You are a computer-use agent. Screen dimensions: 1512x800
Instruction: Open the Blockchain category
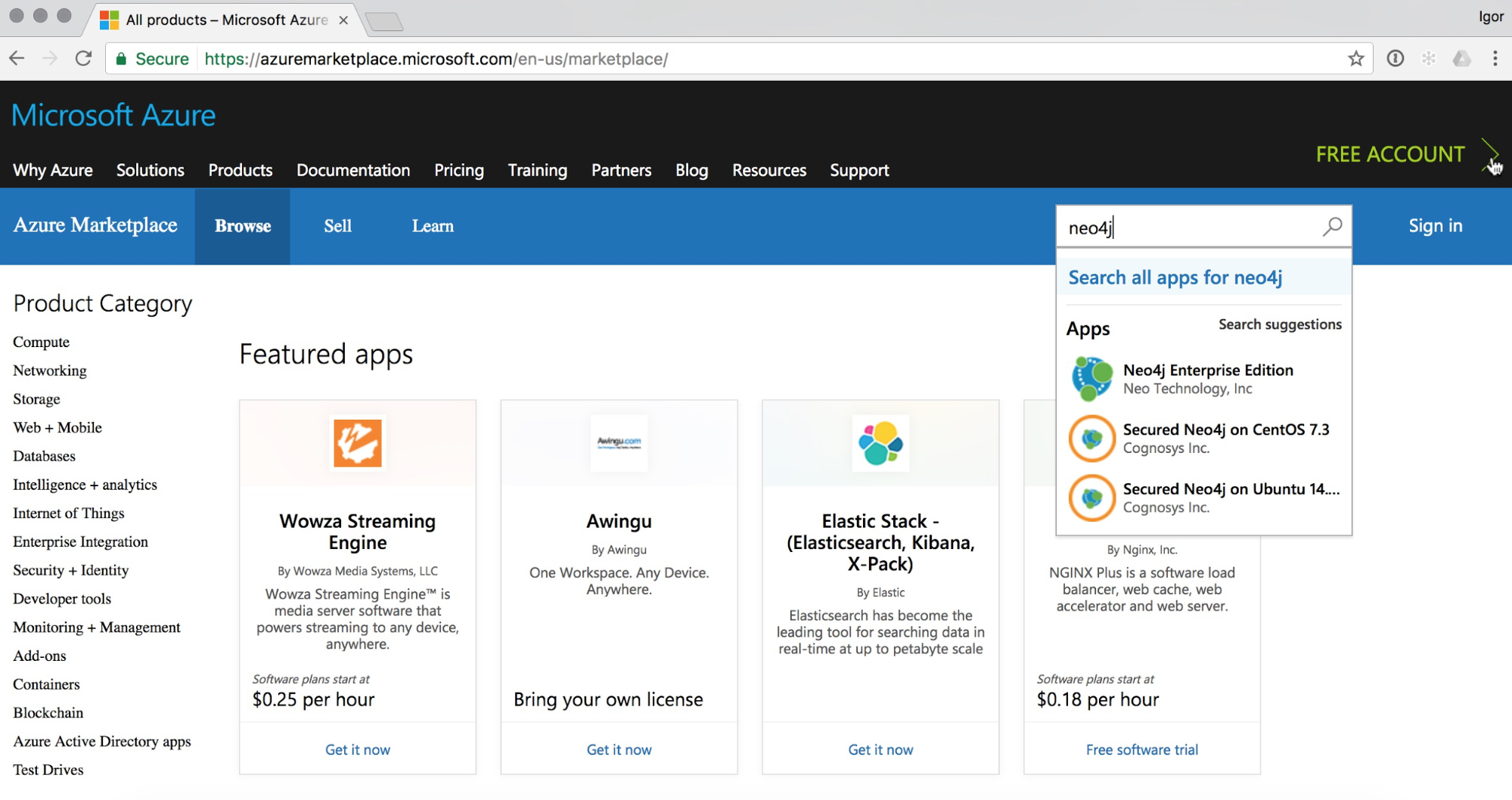click(48, 713)
